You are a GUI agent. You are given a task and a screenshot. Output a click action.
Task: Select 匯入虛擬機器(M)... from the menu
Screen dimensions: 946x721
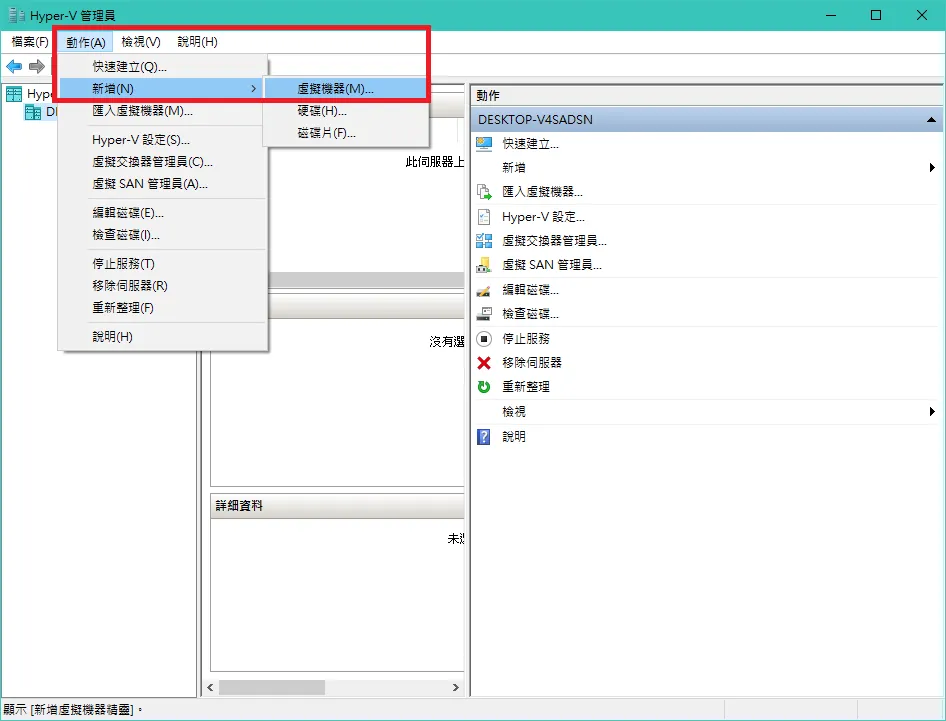point(163,111)
